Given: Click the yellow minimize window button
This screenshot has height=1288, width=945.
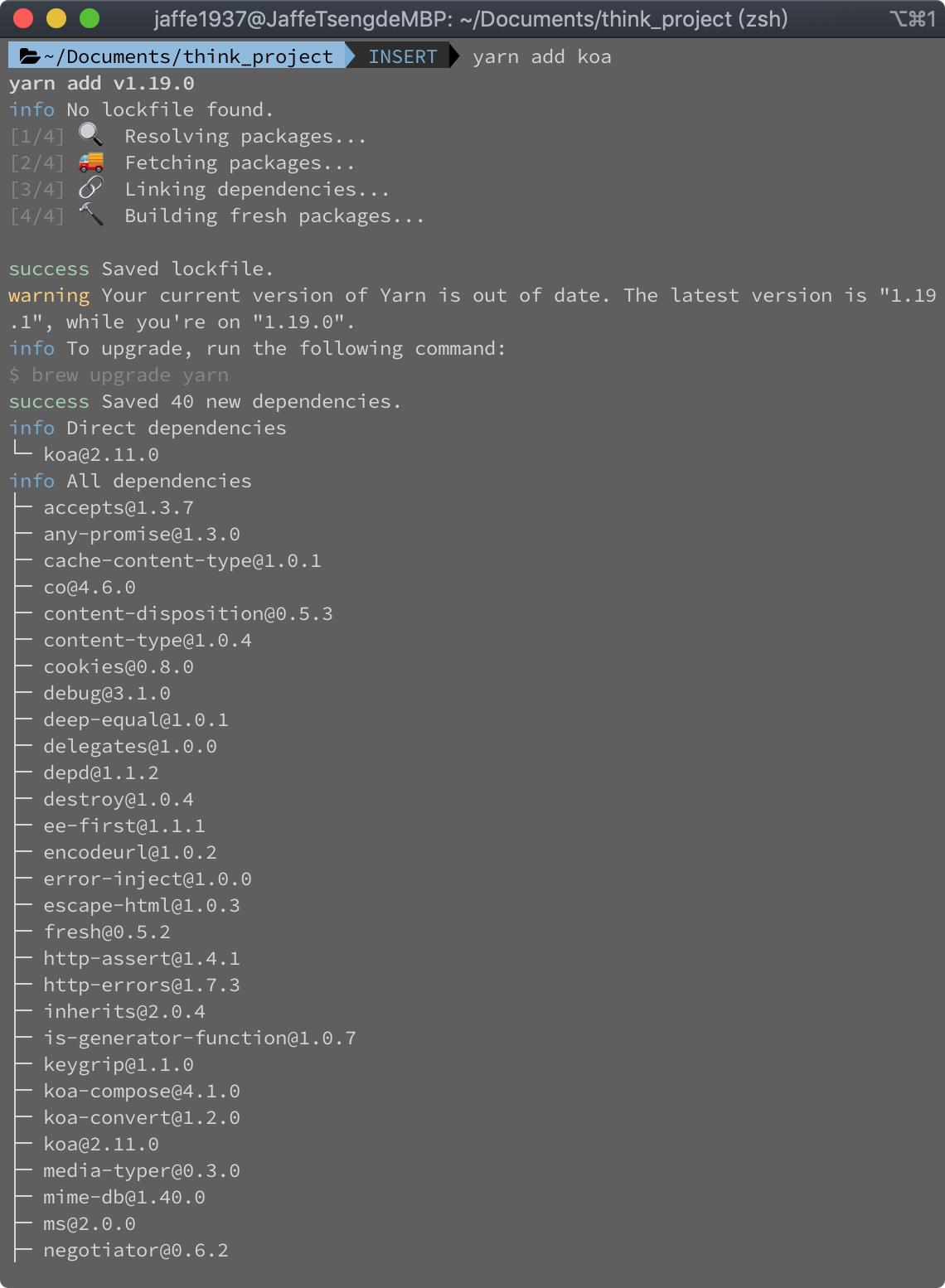Looking at the screenshot, I should click(x=56, y=18).
